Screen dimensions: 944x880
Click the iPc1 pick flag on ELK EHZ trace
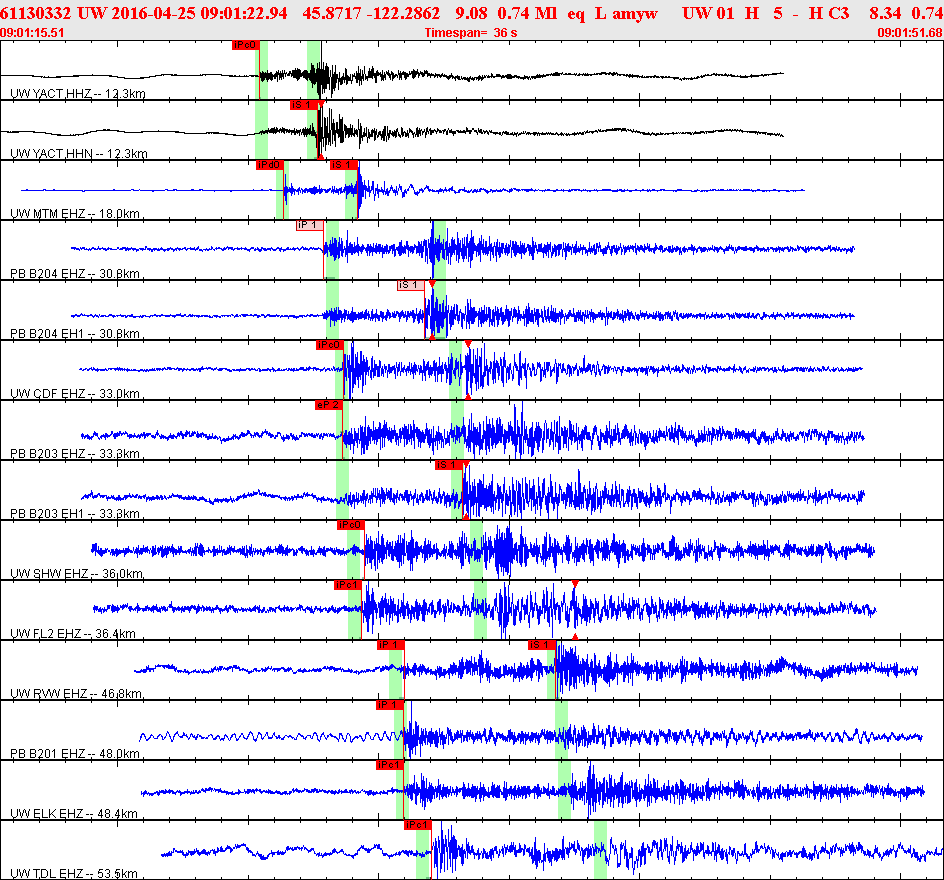pos(390,765)
